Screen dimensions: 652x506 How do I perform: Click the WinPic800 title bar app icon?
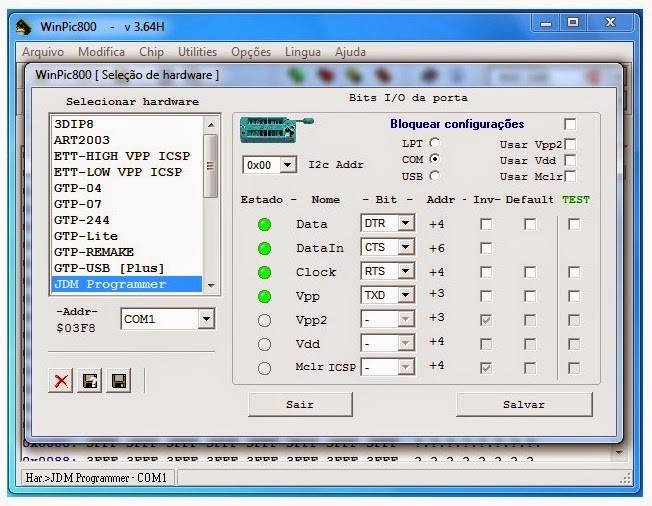click(24, 27)
